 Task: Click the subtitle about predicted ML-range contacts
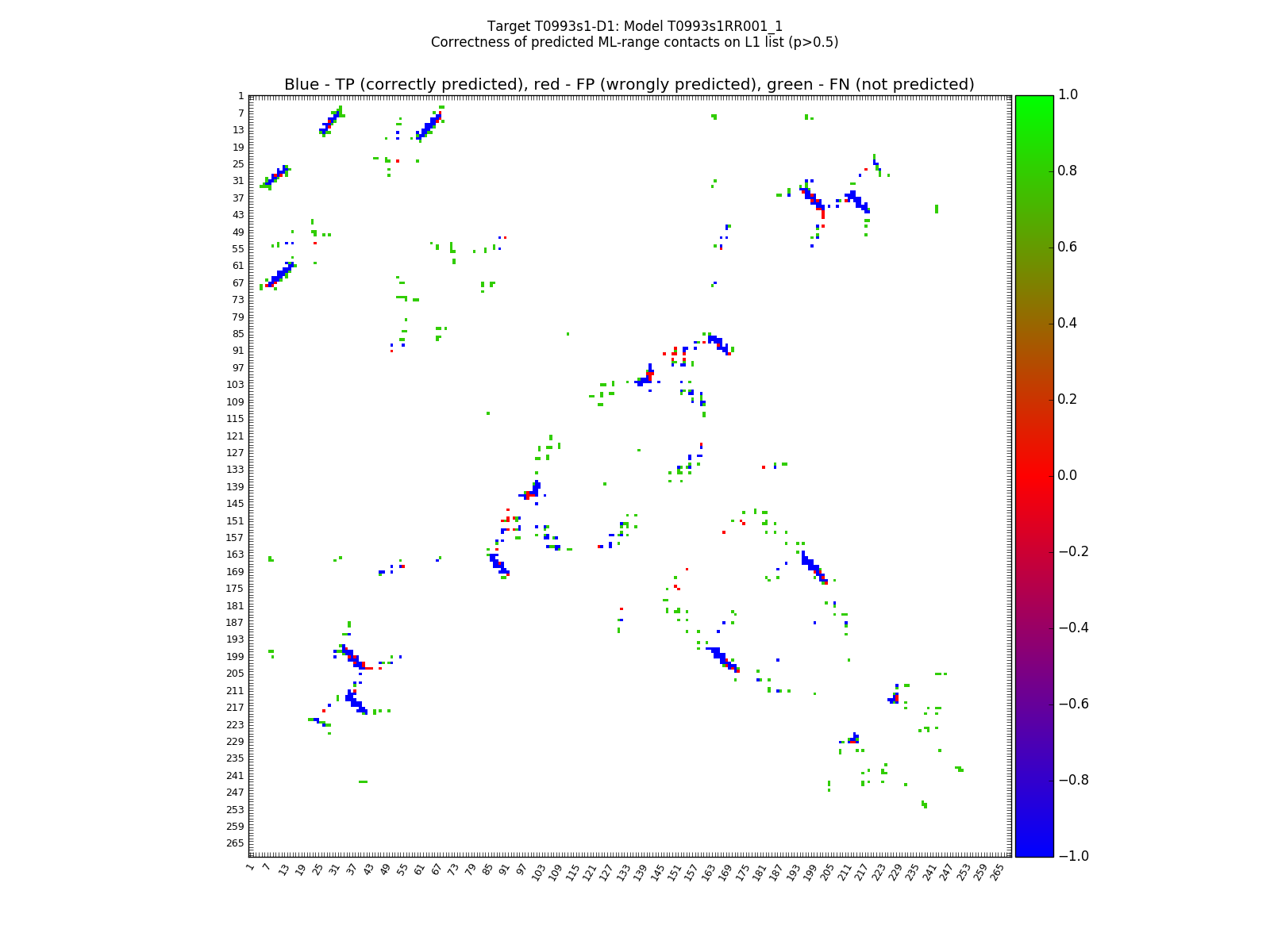[x=634, y=42]
